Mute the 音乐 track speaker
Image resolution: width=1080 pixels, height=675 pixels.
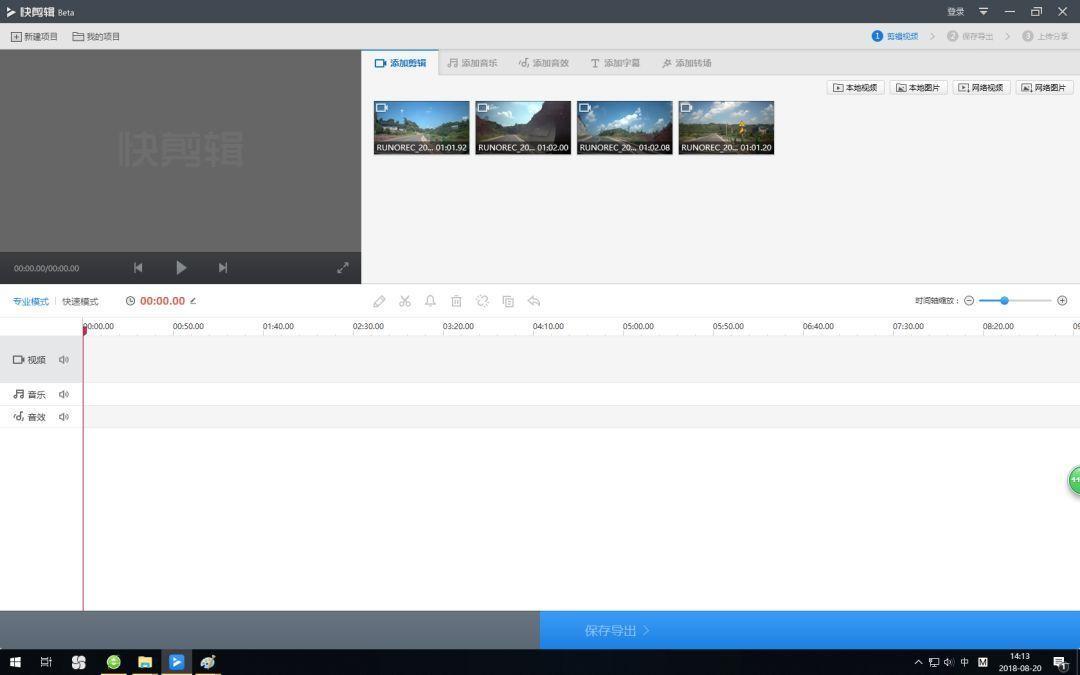click(x=64, y=394)
